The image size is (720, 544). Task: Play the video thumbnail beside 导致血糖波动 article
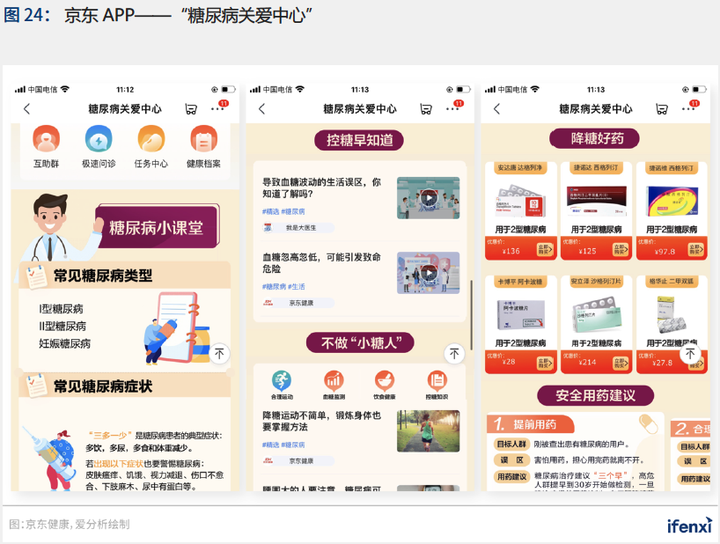(428, 198)
